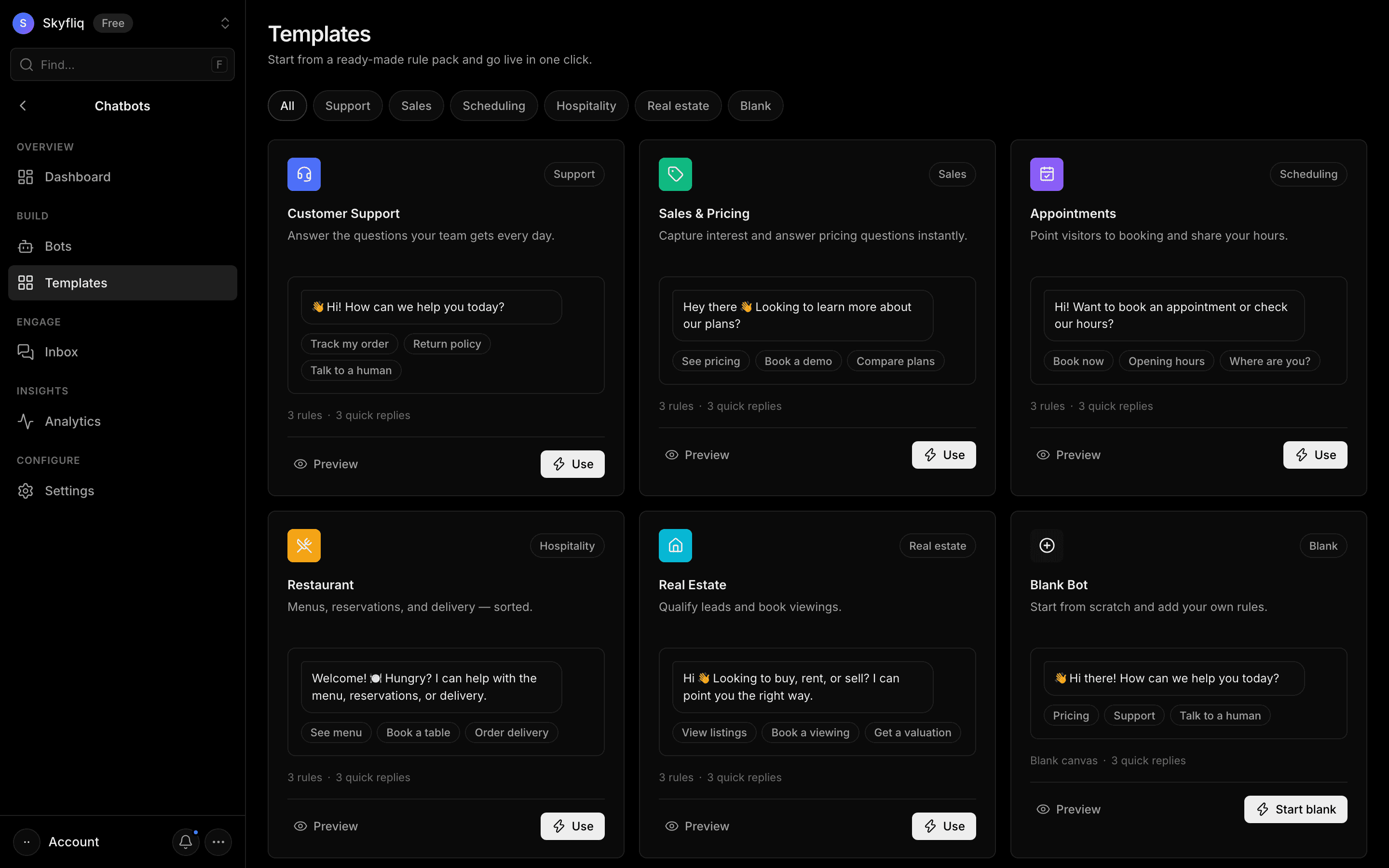Click the Restaurant utensils icon
The width and height of the screenshot is (1389, 868).
pyautogui.click(x=304, y=545)
